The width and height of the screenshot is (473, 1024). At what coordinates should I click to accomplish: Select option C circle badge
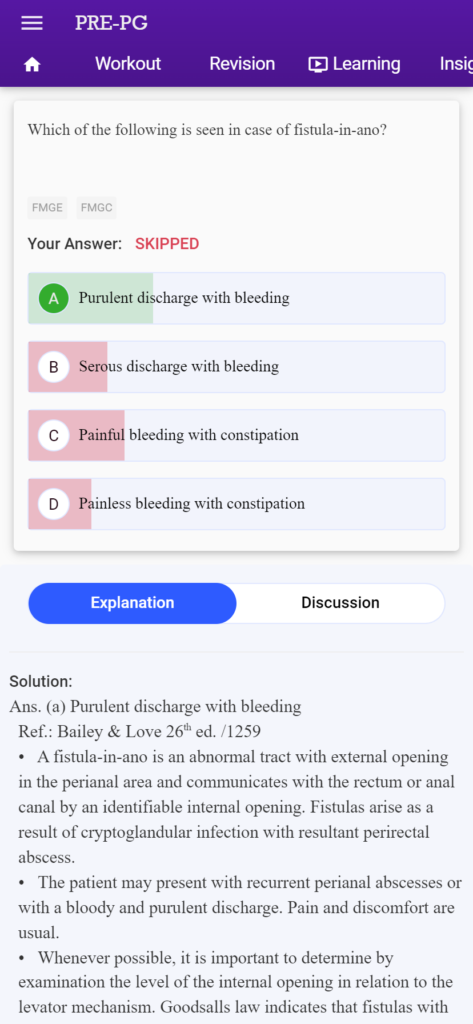point(54,436)
